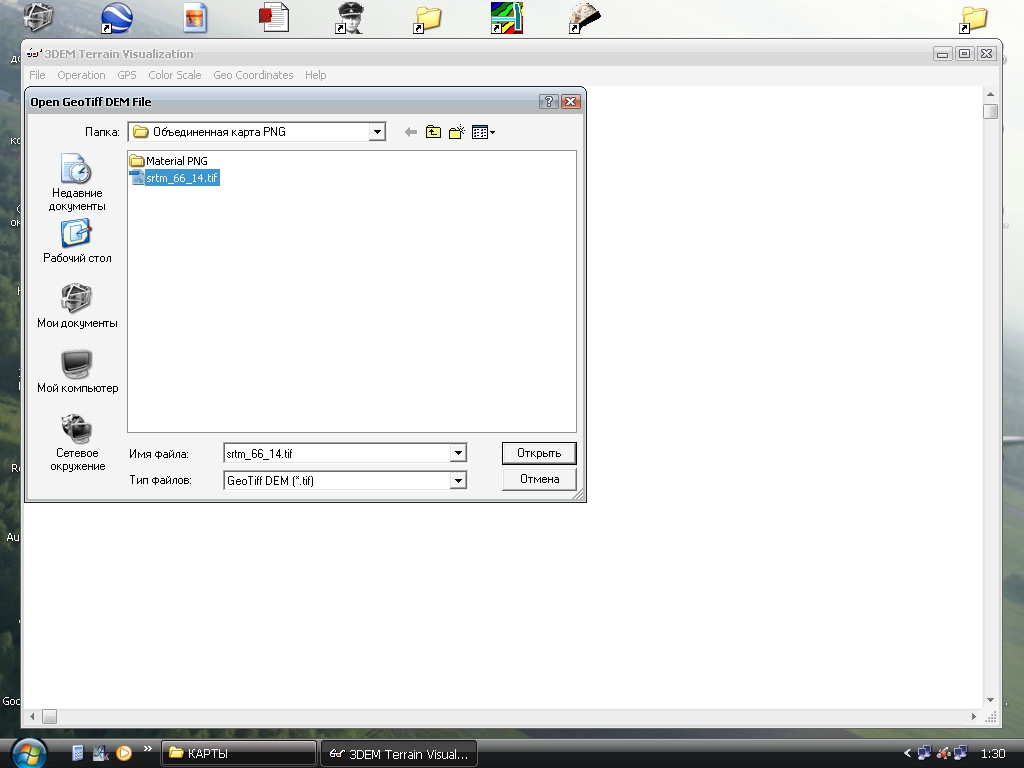Open the officer portrait desktop shortcut
The width and height of the screenshot is (1024, 768).
tap(350, 18)
